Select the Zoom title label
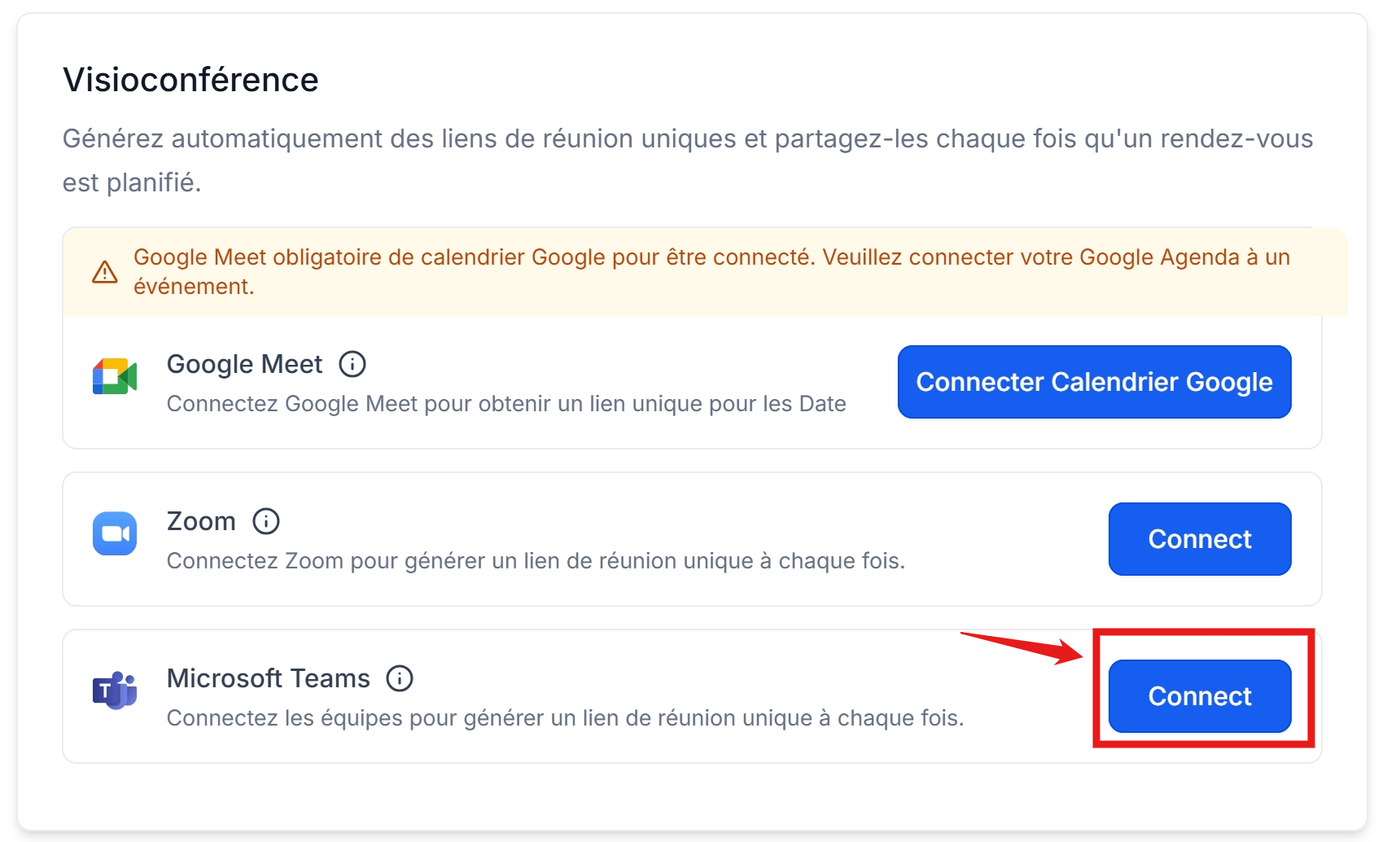Image resolution: width=1400 pixels, height=842 pixels. 201,521
